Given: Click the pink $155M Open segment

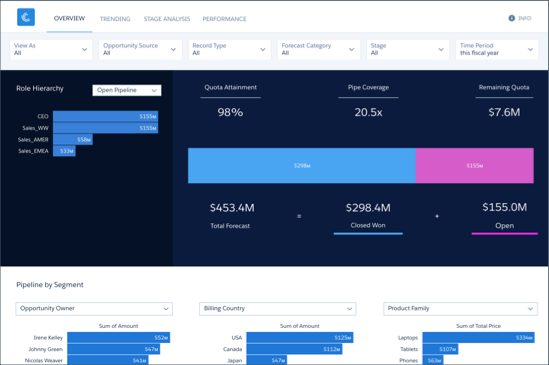Looking at the screenshot, I should click(x=474, y=165).
